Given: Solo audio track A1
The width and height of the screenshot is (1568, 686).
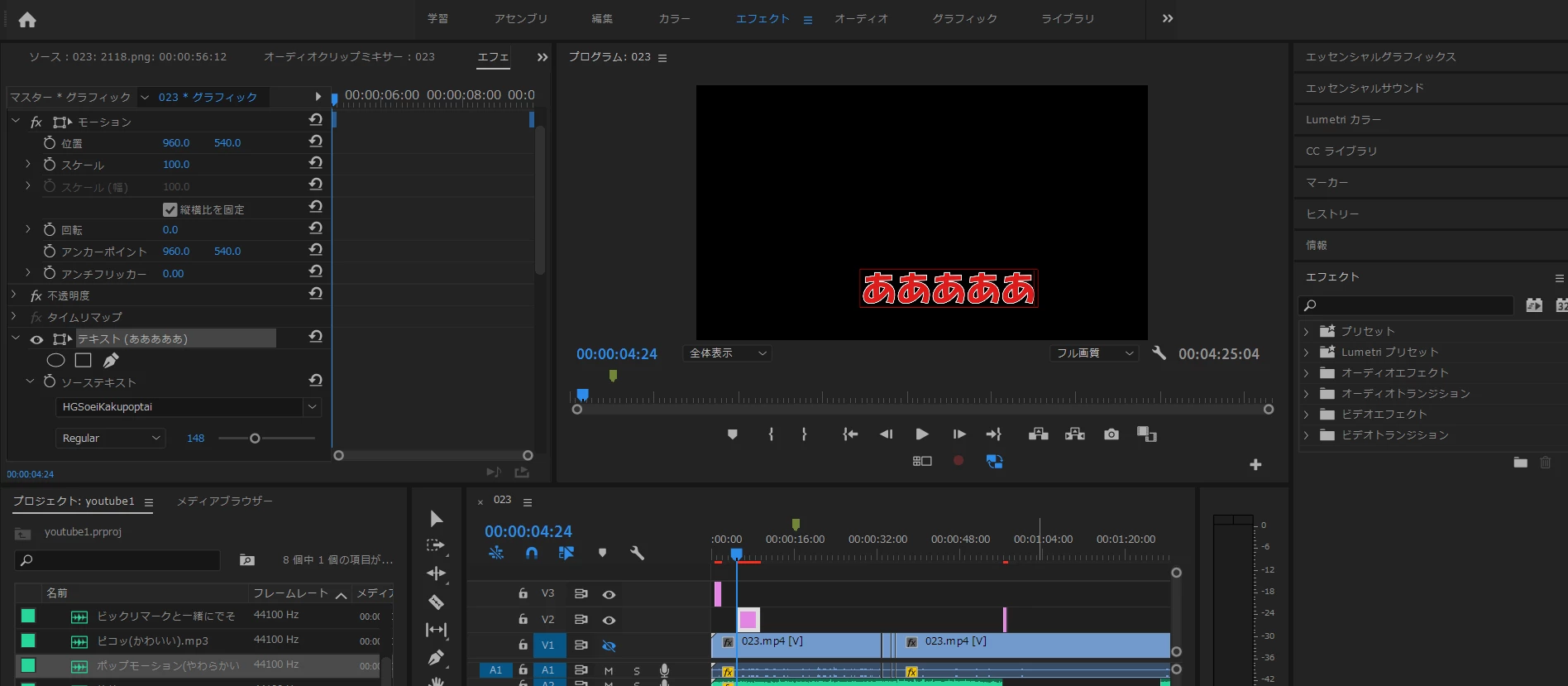Looking at the screenshot, I should (637, 670).
